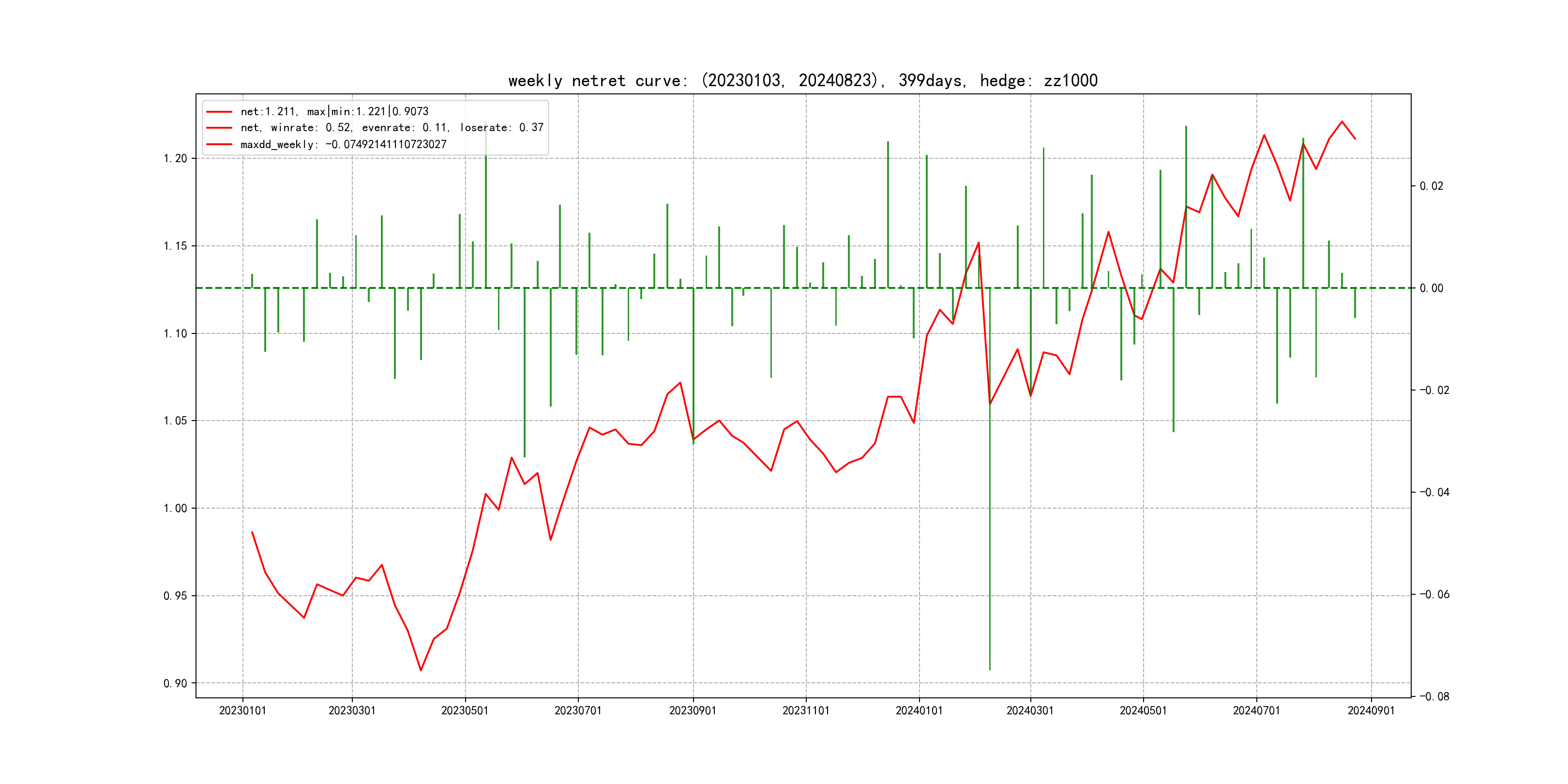The height and width of the screenshot is (784, 1568).
Task: Click the maxdd_weekly legend entry
Action: click(343, 144)
